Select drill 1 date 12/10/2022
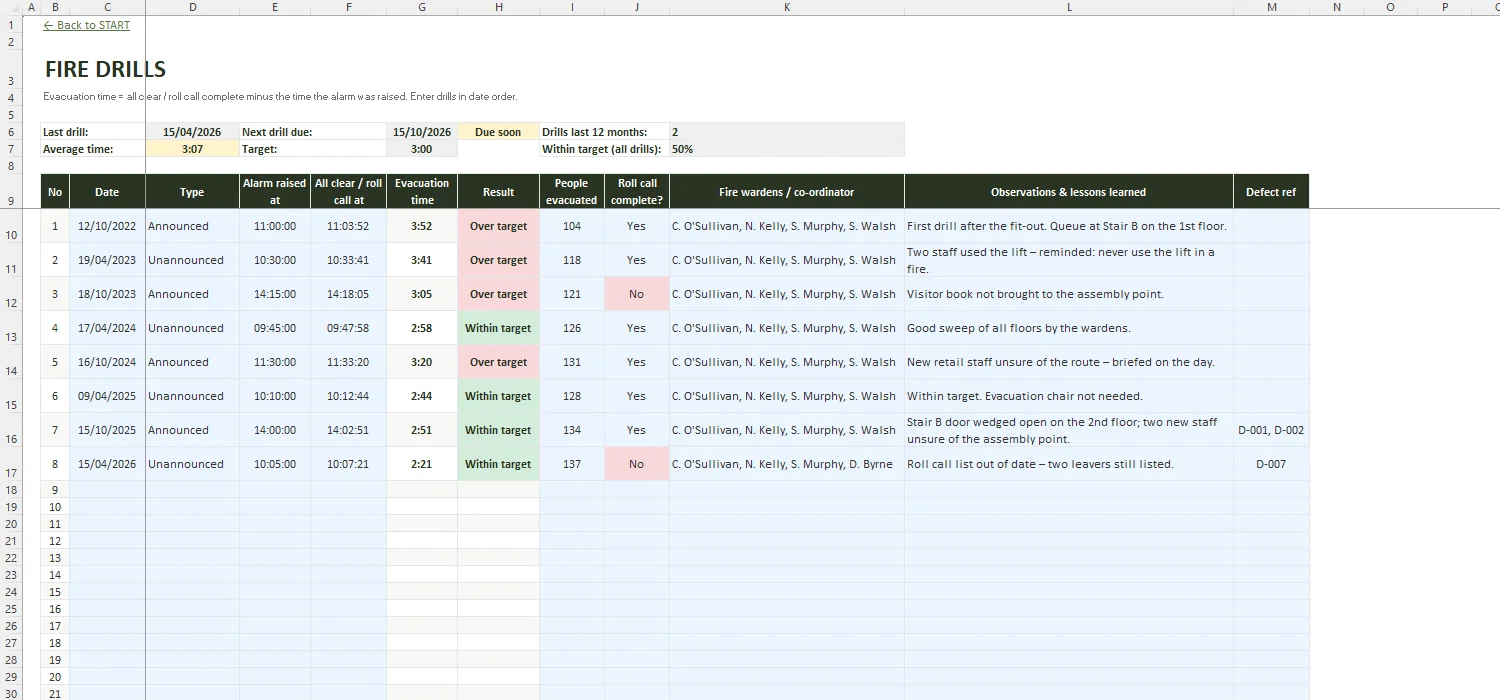The height and width of the screenshot is (700, 1500). 107,226
